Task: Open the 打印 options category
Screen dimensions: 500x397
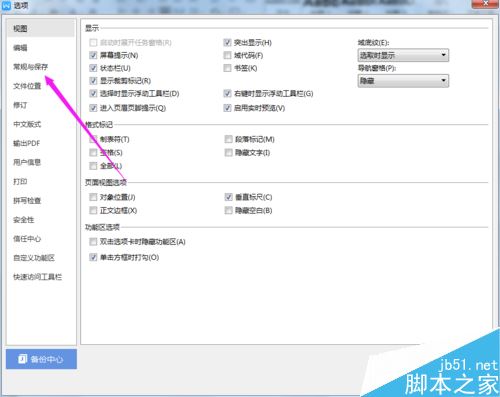Action: tap(20, 181)
